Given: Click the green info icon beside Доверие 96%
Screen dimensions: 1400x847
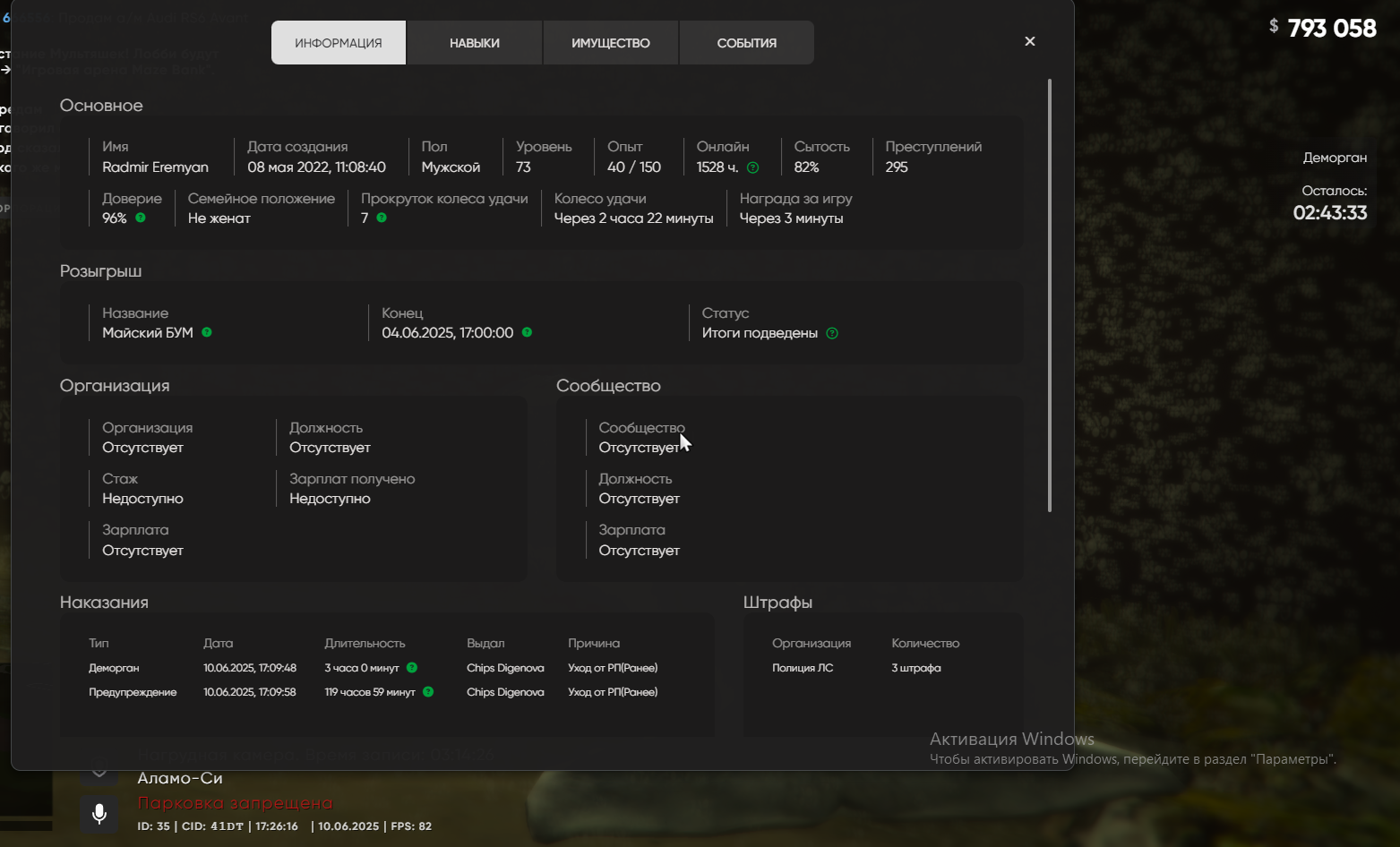Looking at the screenshot, I should pos(141,218).
